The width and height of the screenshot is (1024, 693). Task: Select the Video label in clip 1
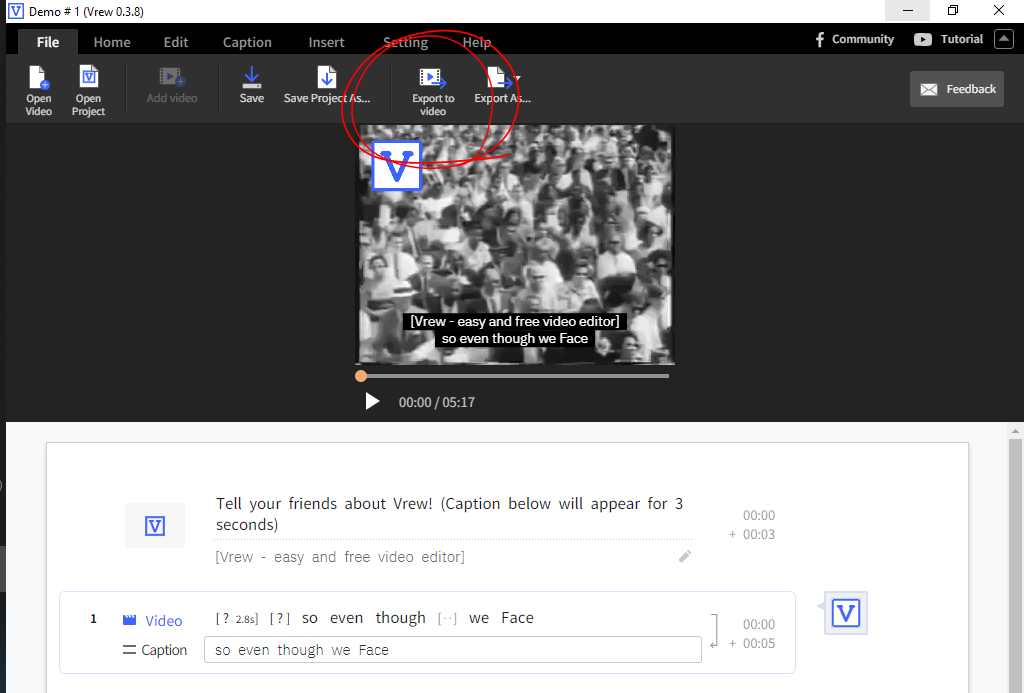(153, 620)
